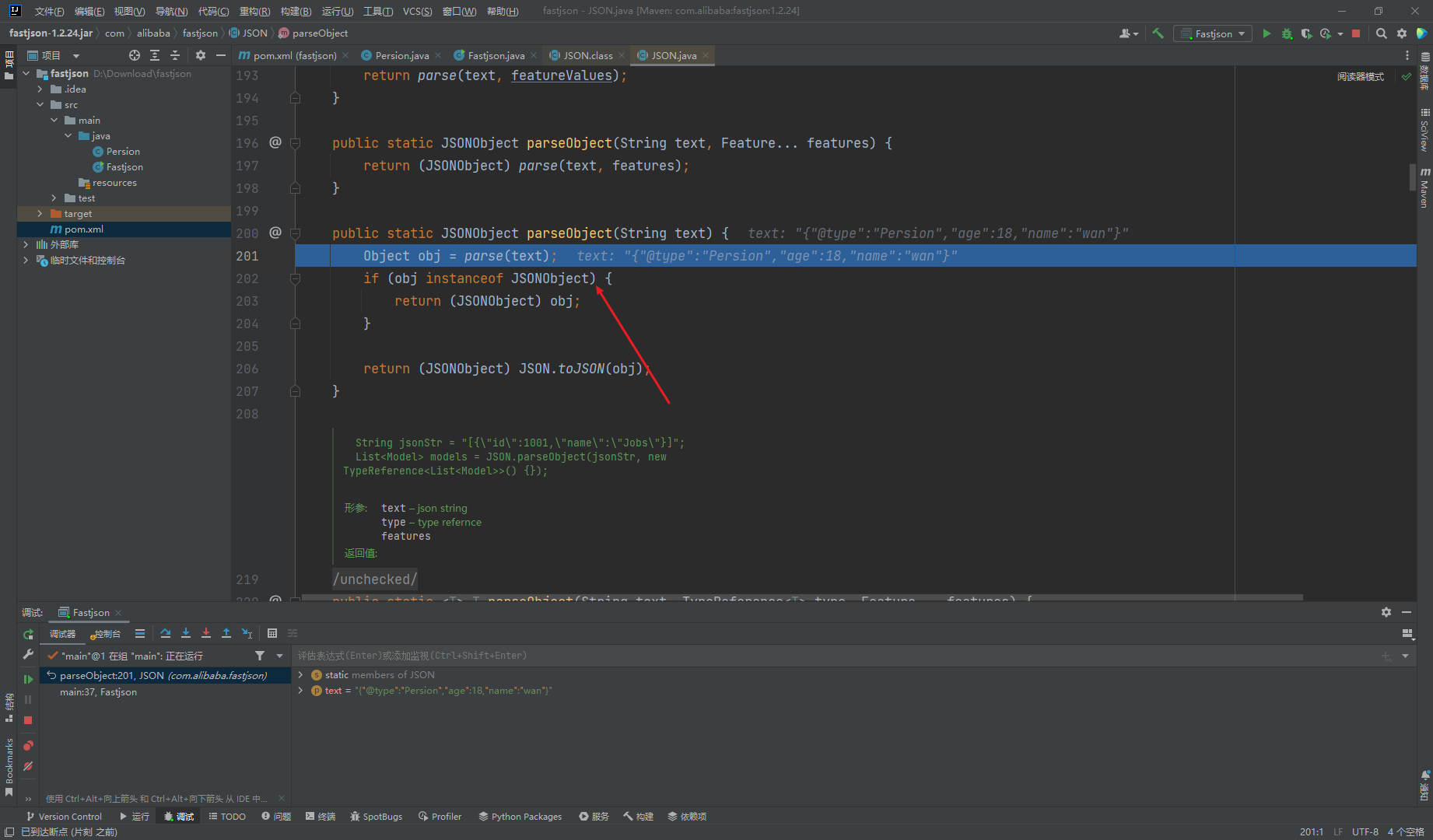Screen dimensions: 1433x840
Task: Resume program execution in debugger
Action: point(28,679)
